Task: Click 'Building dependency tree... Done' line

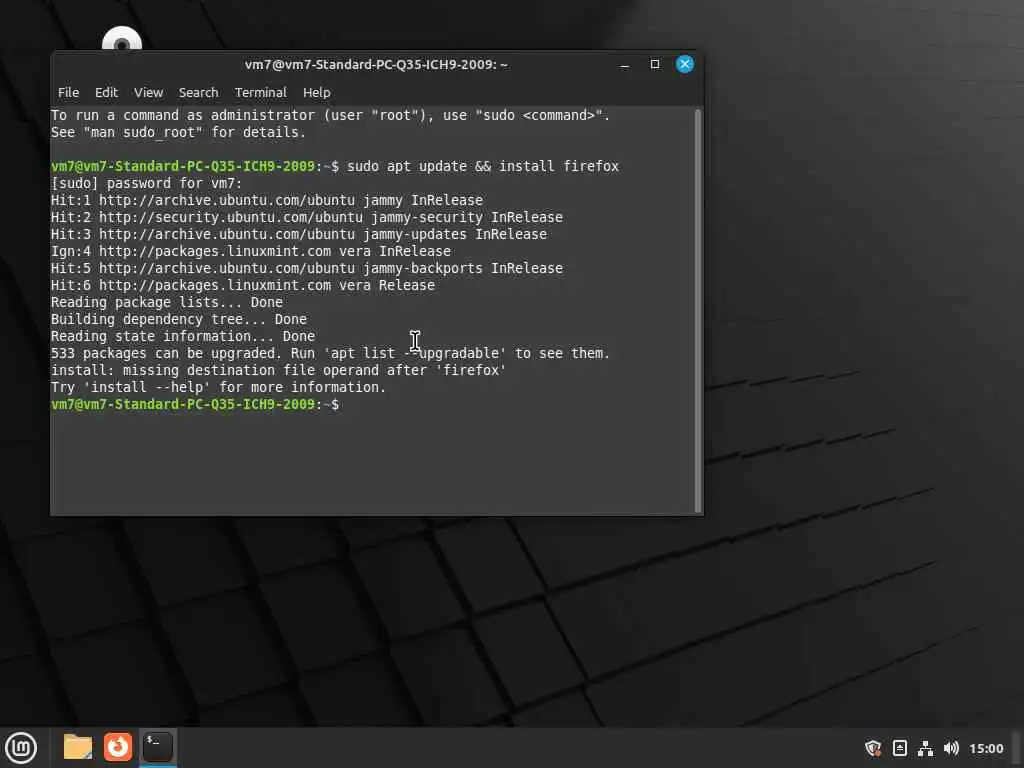Action: point(179,319)
